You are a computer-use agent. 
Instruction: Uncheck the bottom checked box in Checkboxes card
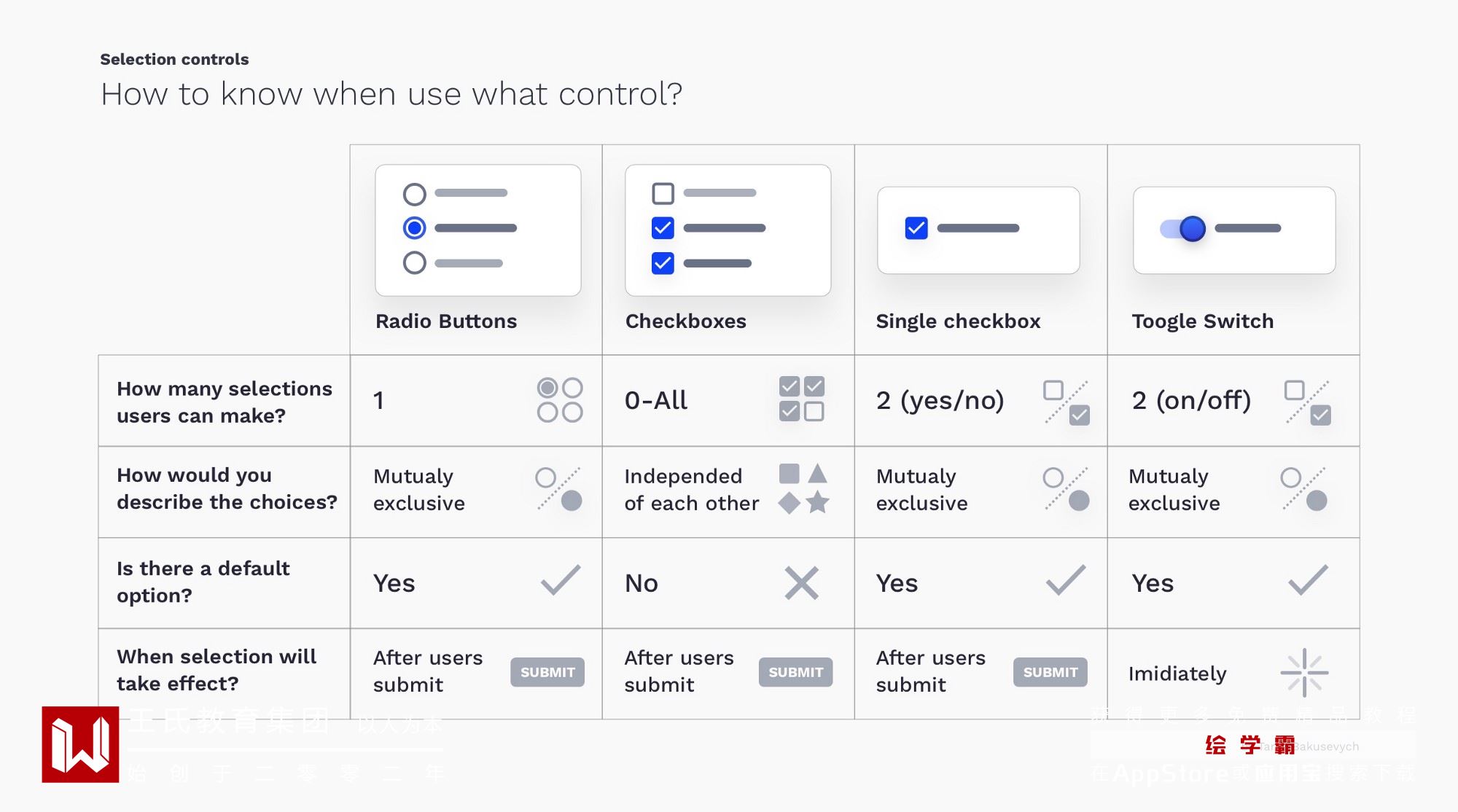(663, 263)
